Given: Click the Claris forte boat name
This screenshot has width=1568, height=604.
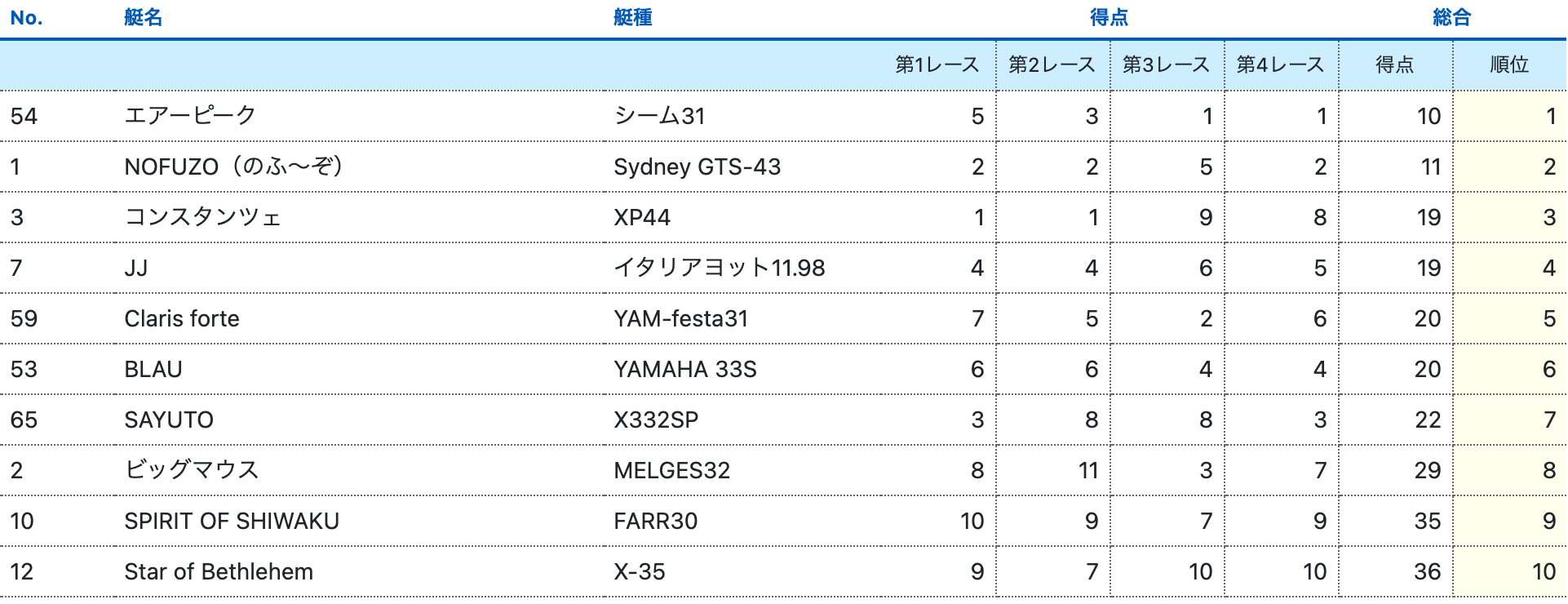Looking at the screenshot, I should pos(182,318).
